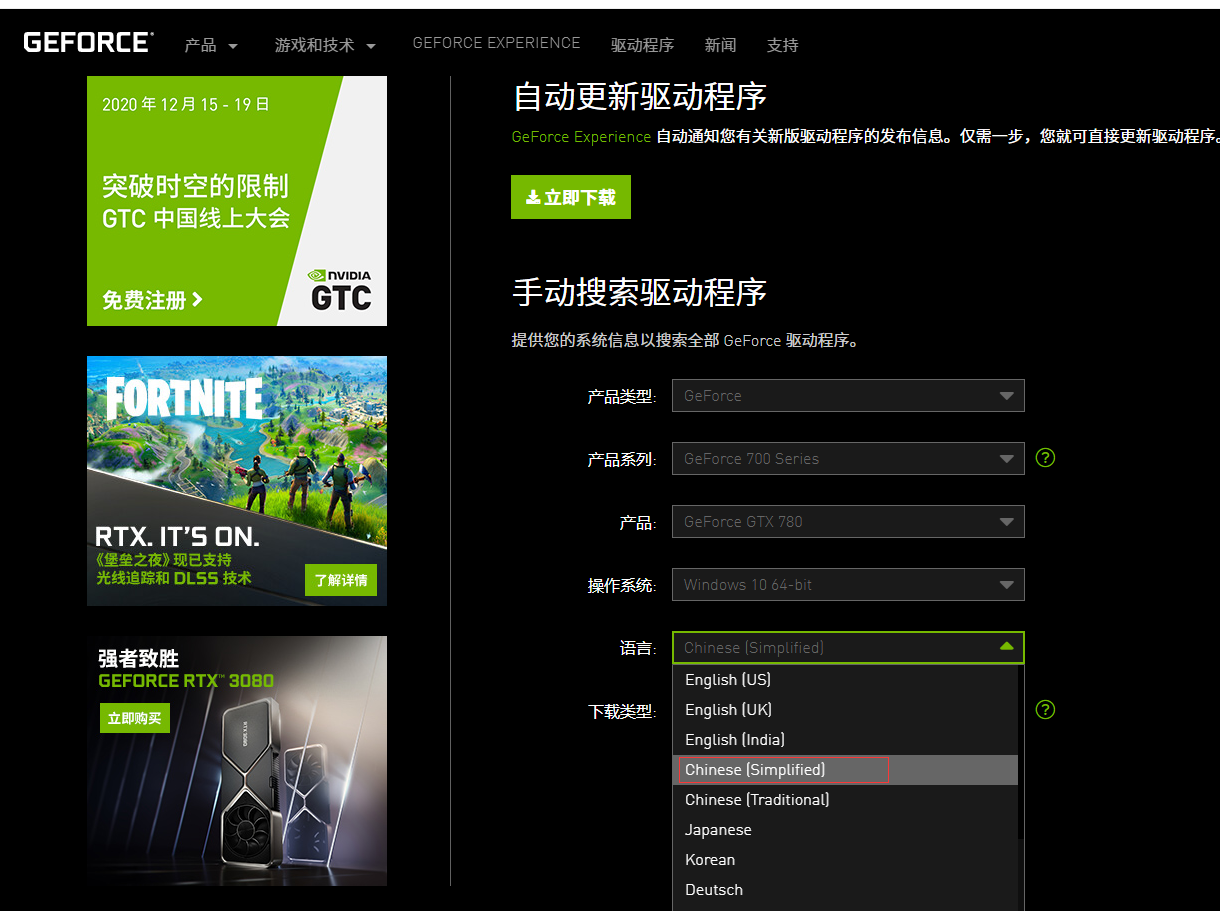1220x911 pixels.
Task: Expand the 操作系统 Windows 10 64-bit dropdown
Action: tap(848, 585)
